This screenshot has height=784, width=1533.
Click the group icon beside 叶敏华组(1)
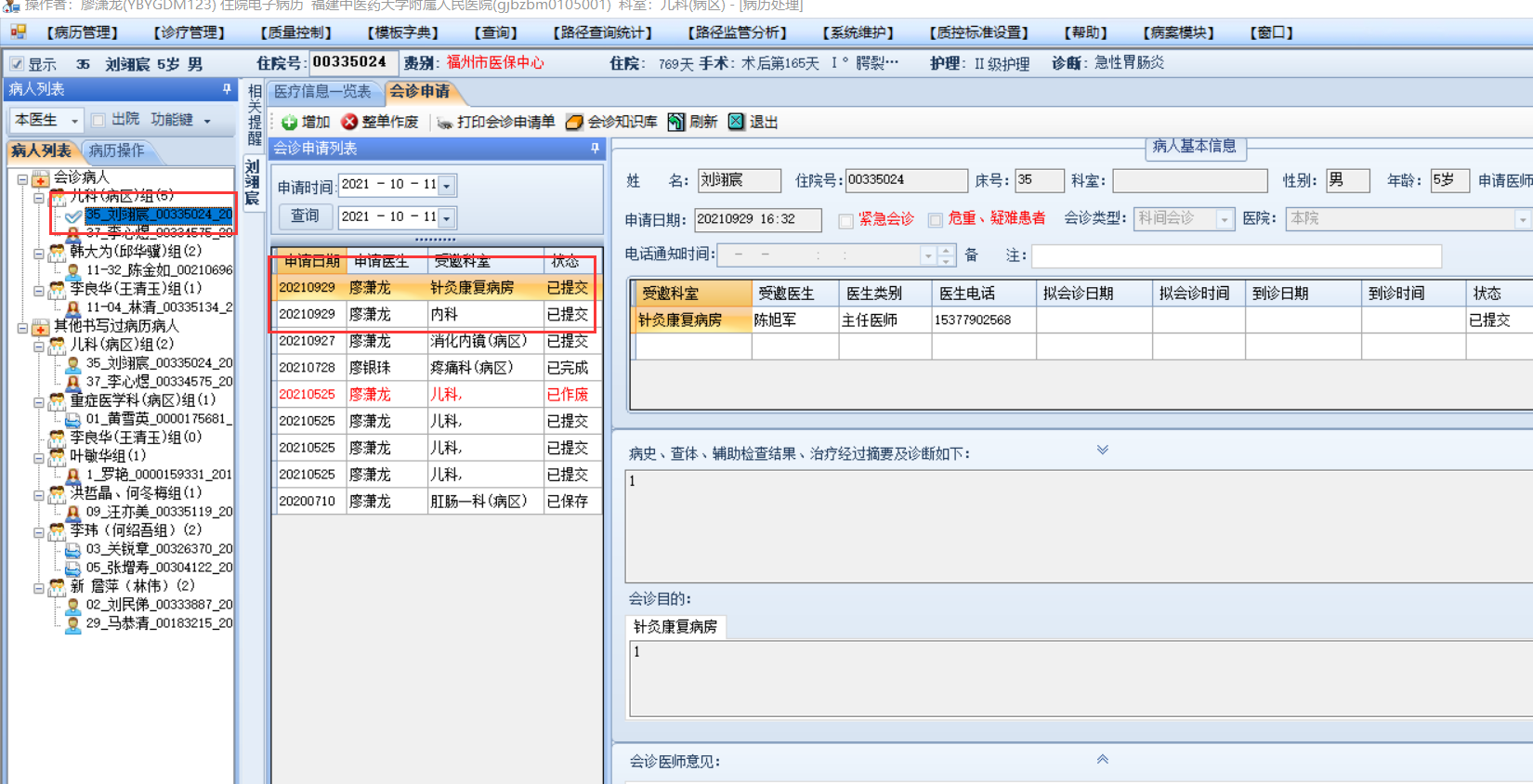tap(58, 456)
